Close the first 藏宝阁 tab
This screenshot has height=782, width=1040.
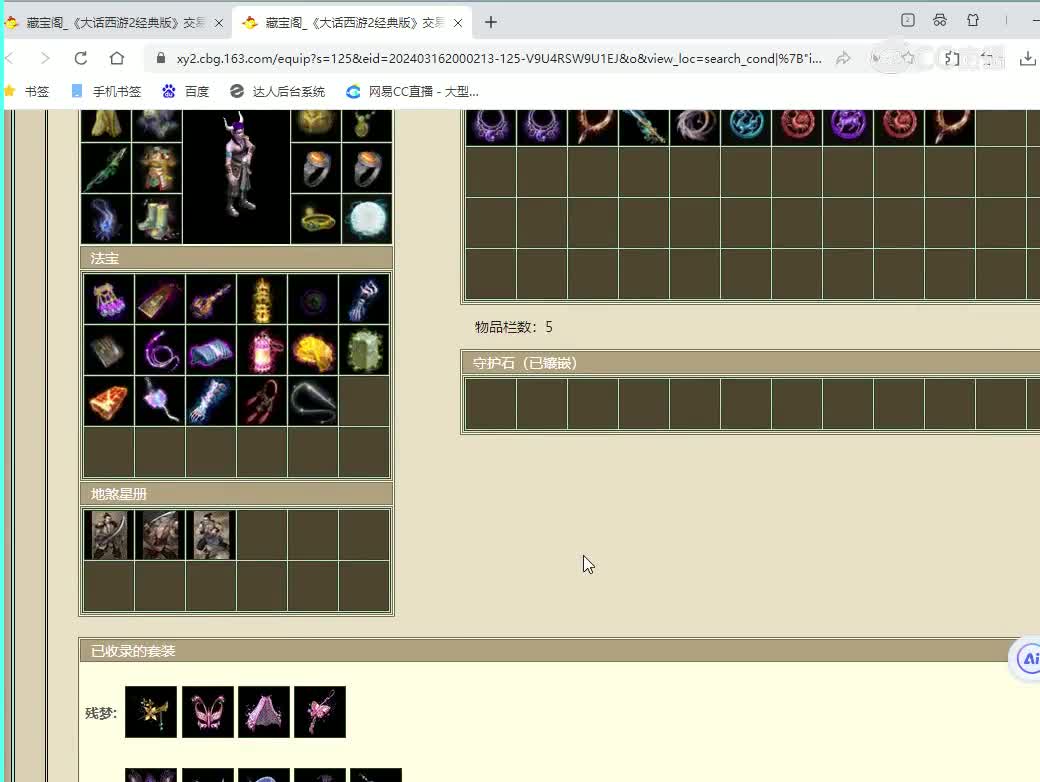click(219, 23)
